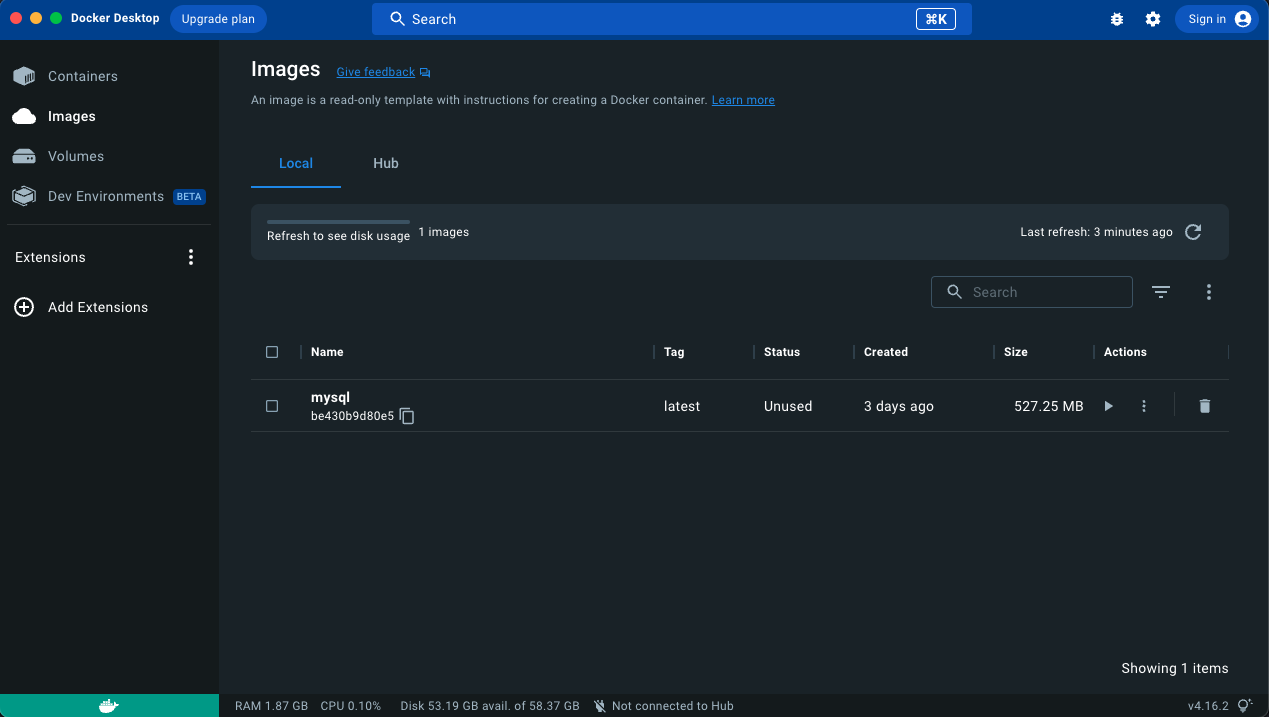Click the CPU 0.10% status entry
The height and width of the screenshot is (717, 1269).
(x=351, y=706)
